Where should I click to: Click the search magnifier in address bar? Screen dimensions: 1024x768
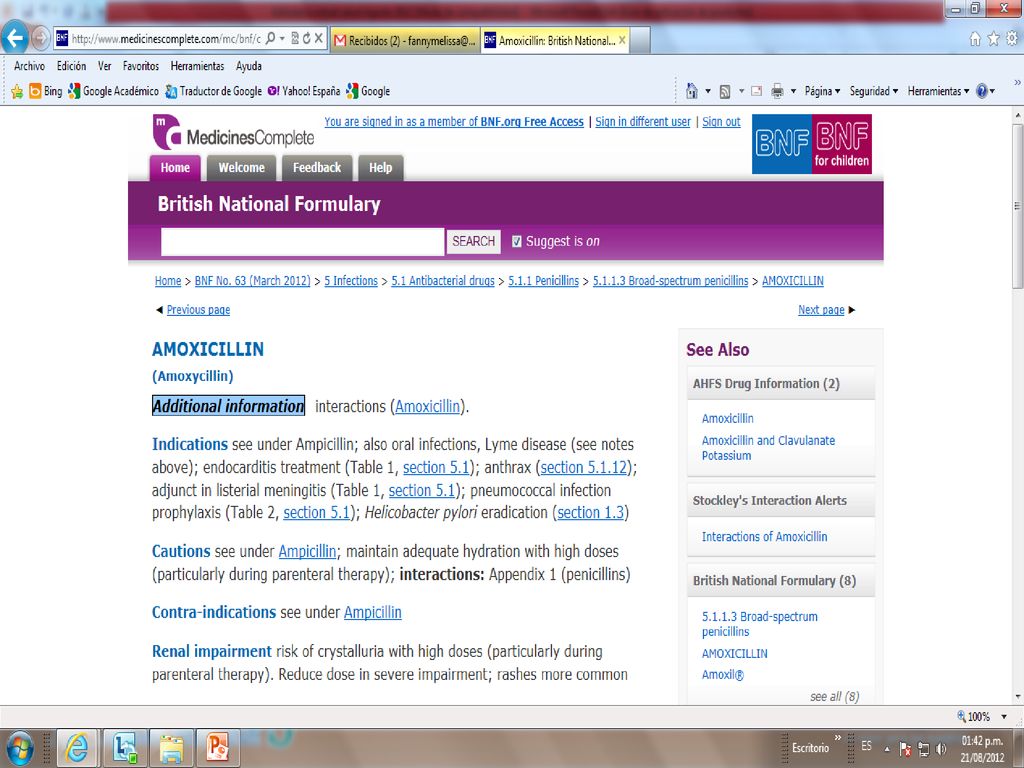270,39
